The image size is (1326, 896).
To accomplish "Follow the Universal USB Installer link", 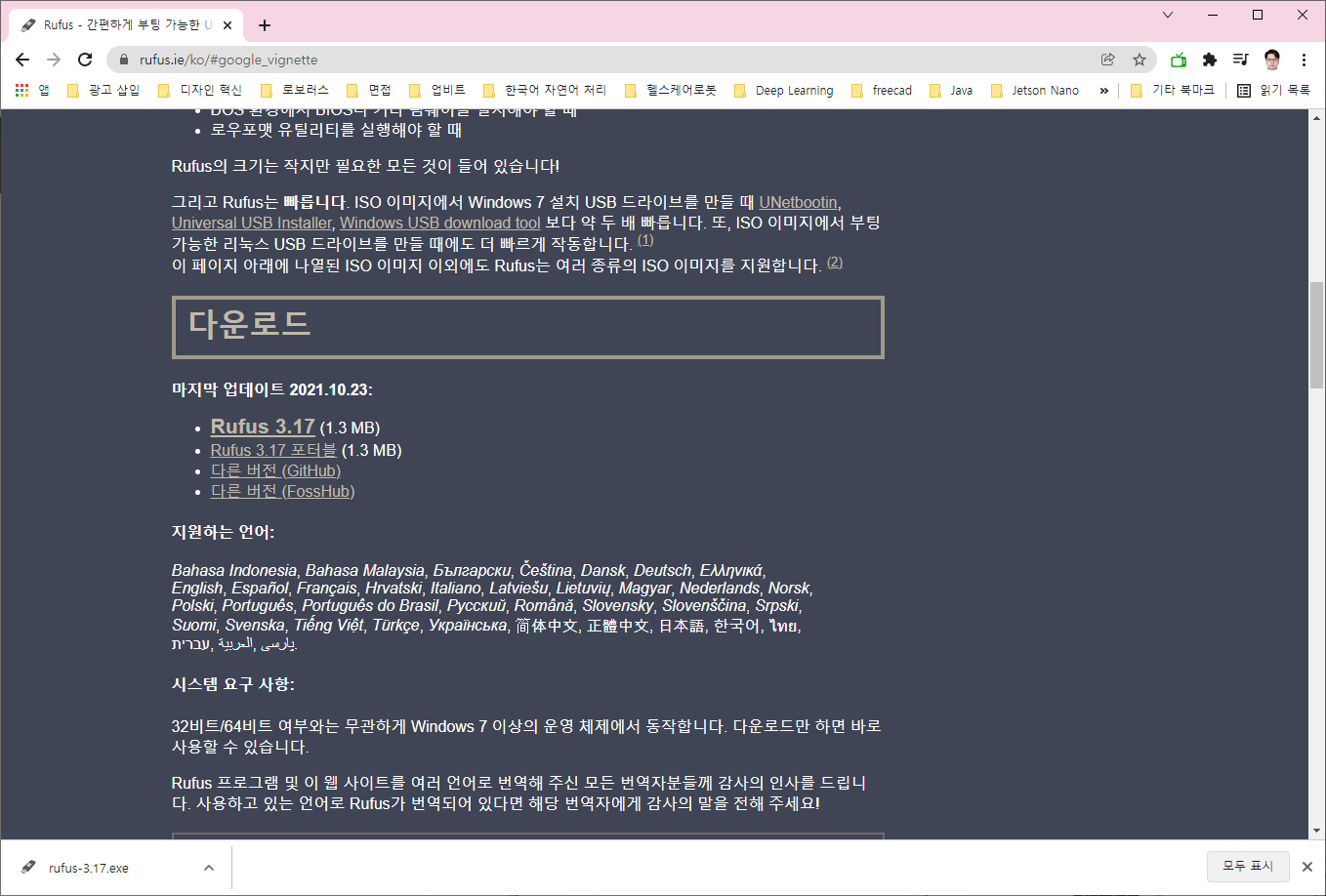I will (x=252, y=223).
